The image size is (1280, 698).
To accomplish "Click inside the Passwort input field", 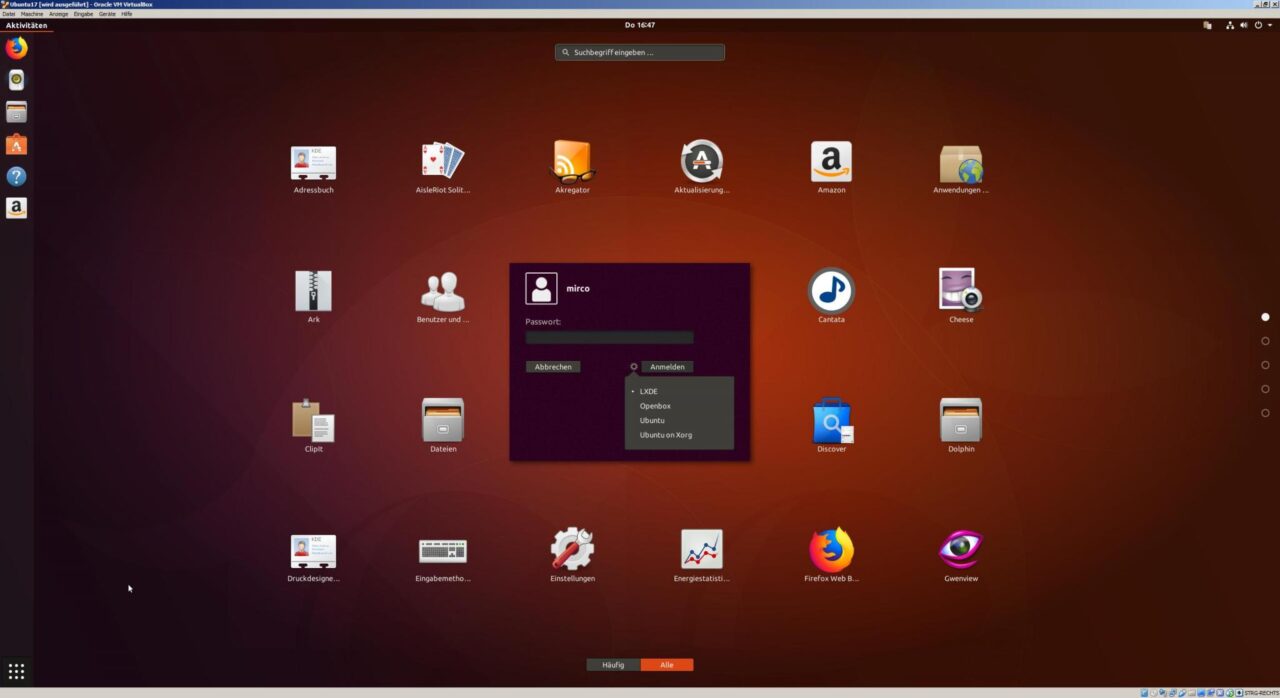I will (608, 337).
